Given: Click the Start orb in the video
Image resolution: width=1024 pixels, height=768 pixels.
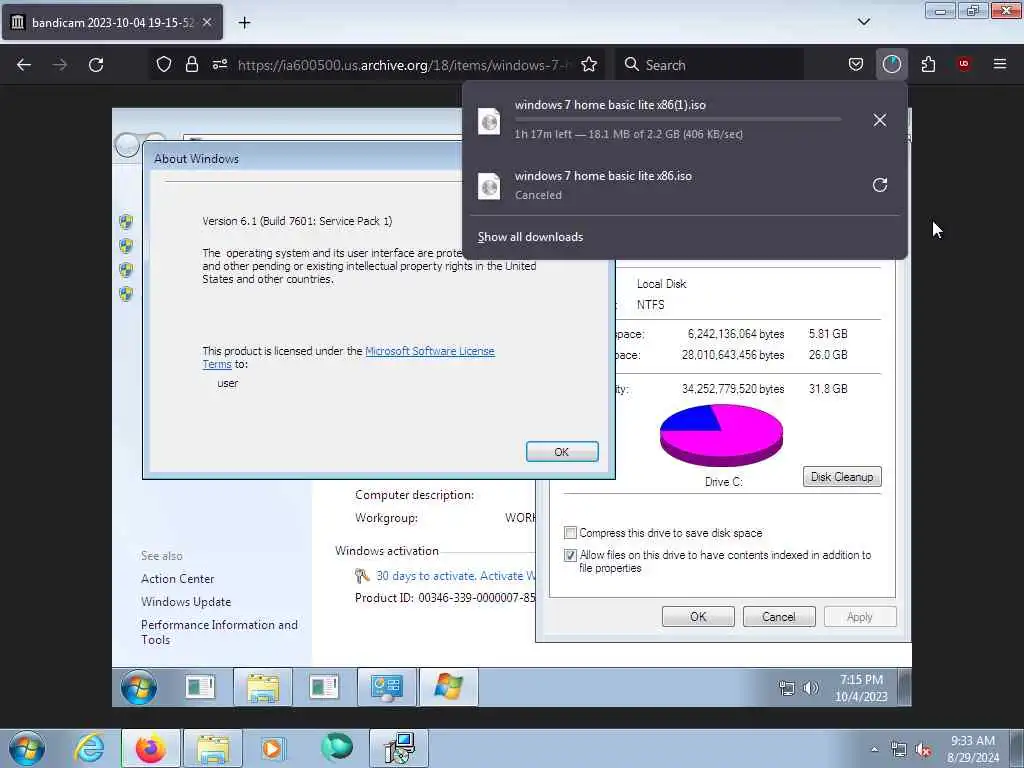Looking at the screenshot, I should click(x=138, y=687).
